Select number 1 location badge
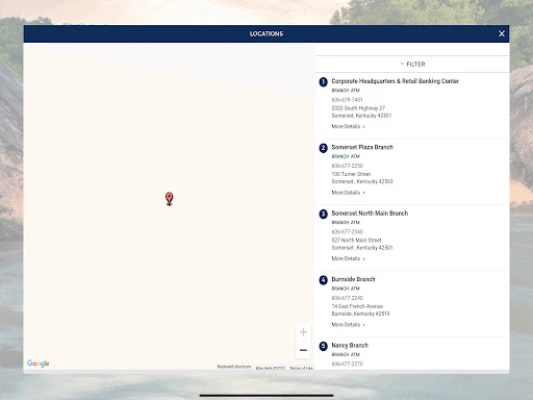 tap(323, 82)
